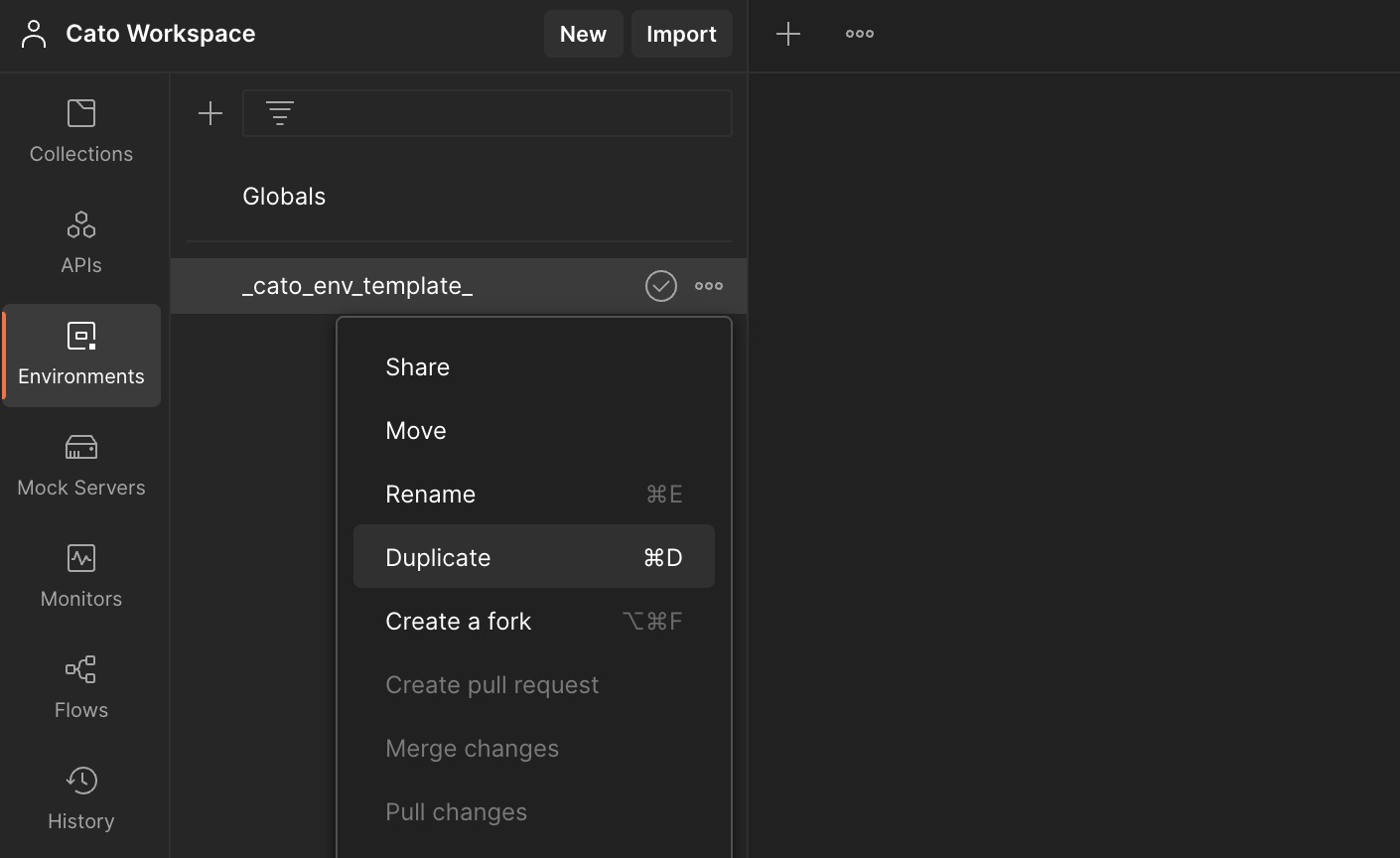The image size is (1400, 858).
Task: Select the Environments sidebar icon
Action: [x=80, y=353]
